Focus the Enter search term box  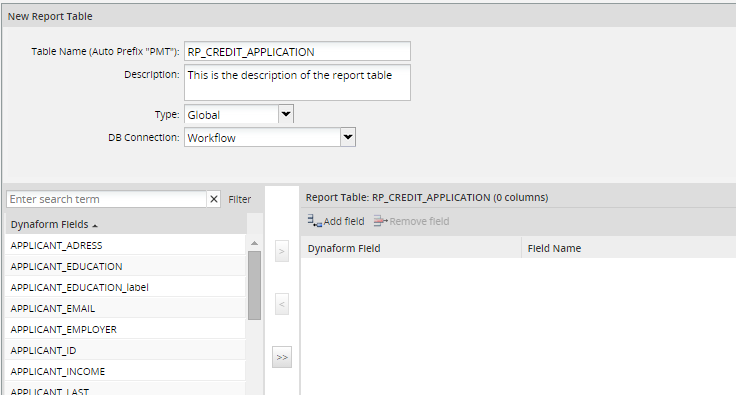(107, 199)
